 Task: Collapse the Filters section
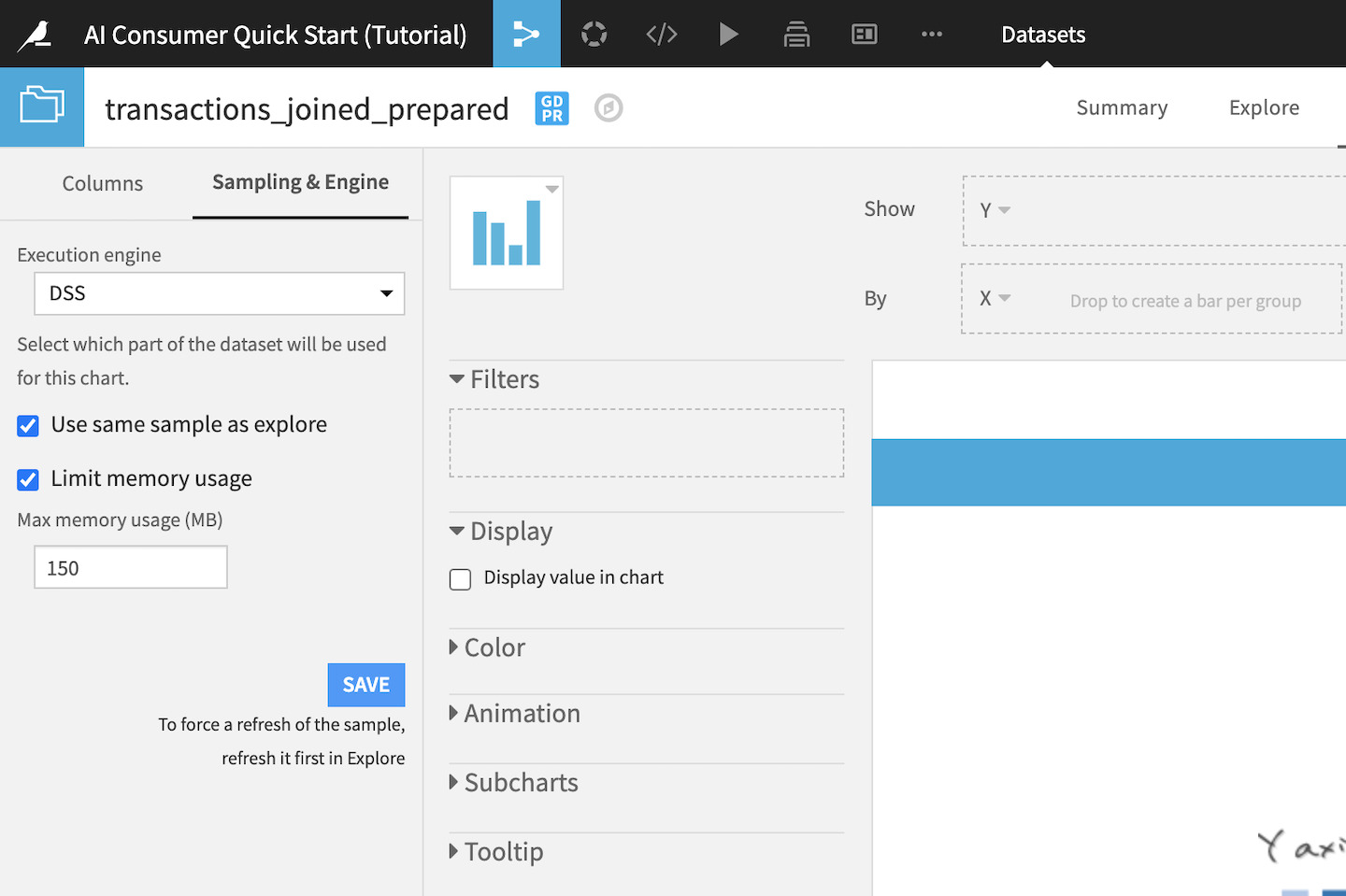(x=494, y=379)
